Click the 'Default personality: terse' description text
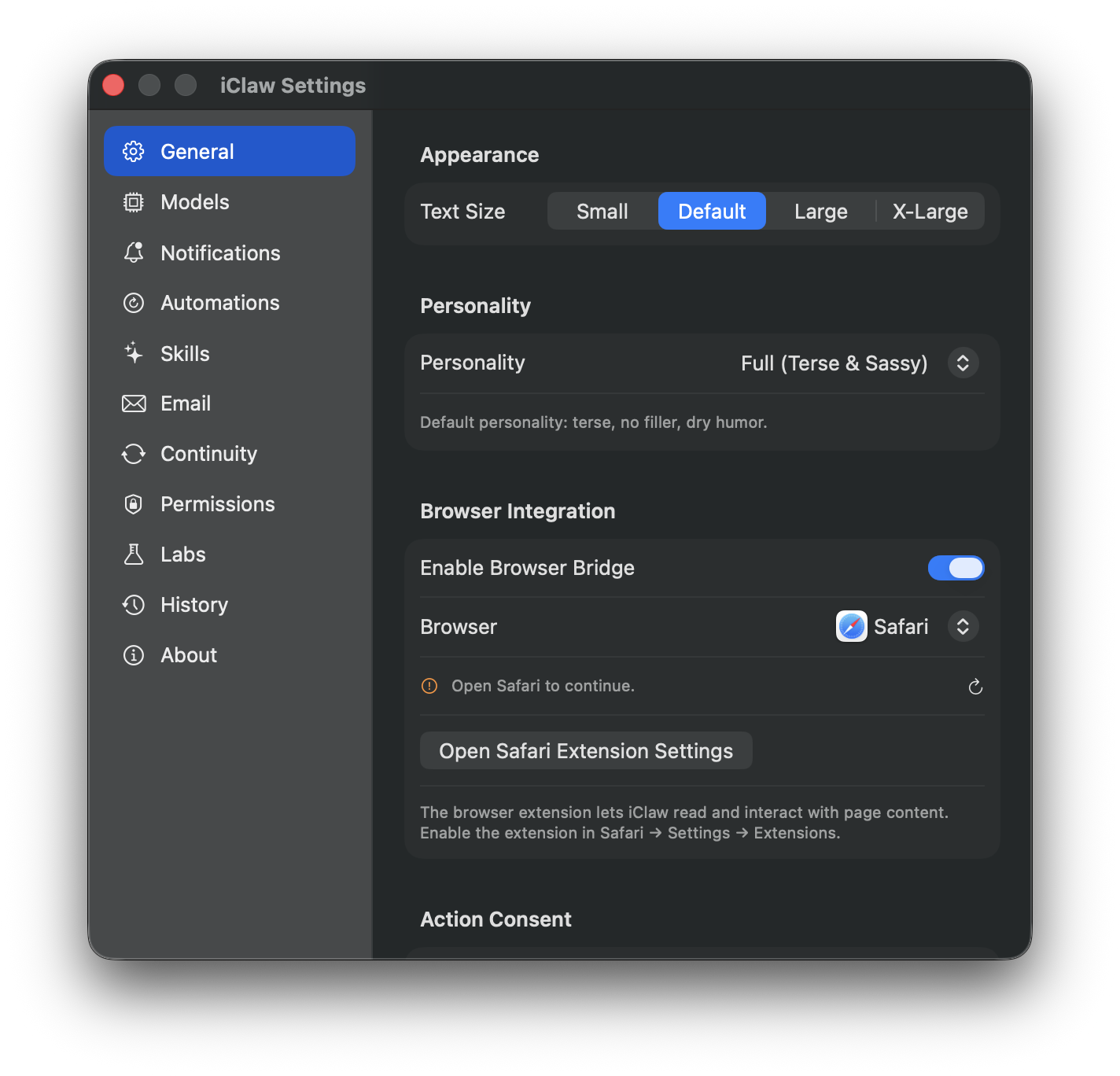The height and width of the screenshot is (1076, 1120). tap(594, 422)
